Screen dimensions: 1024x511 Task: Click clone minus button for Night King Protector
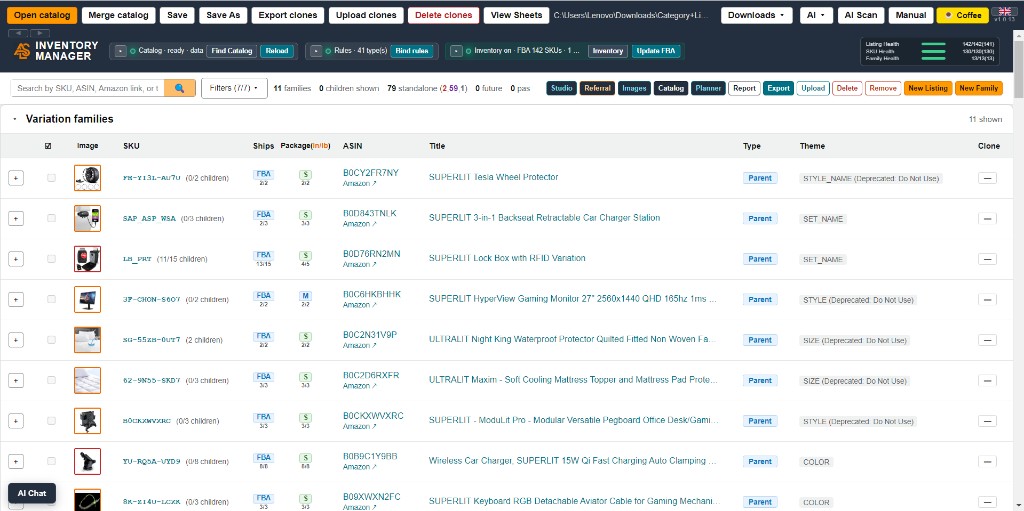tap(987, 340)
